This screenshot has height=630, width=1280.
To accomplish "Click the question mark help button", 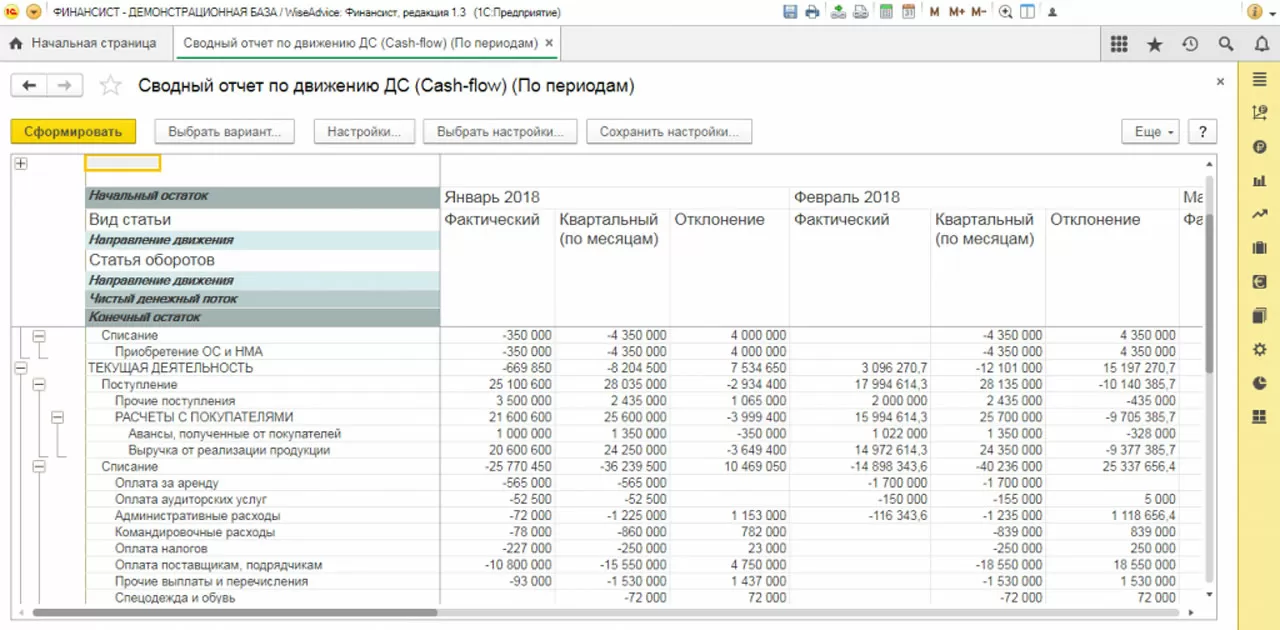I will point(1202,132).
